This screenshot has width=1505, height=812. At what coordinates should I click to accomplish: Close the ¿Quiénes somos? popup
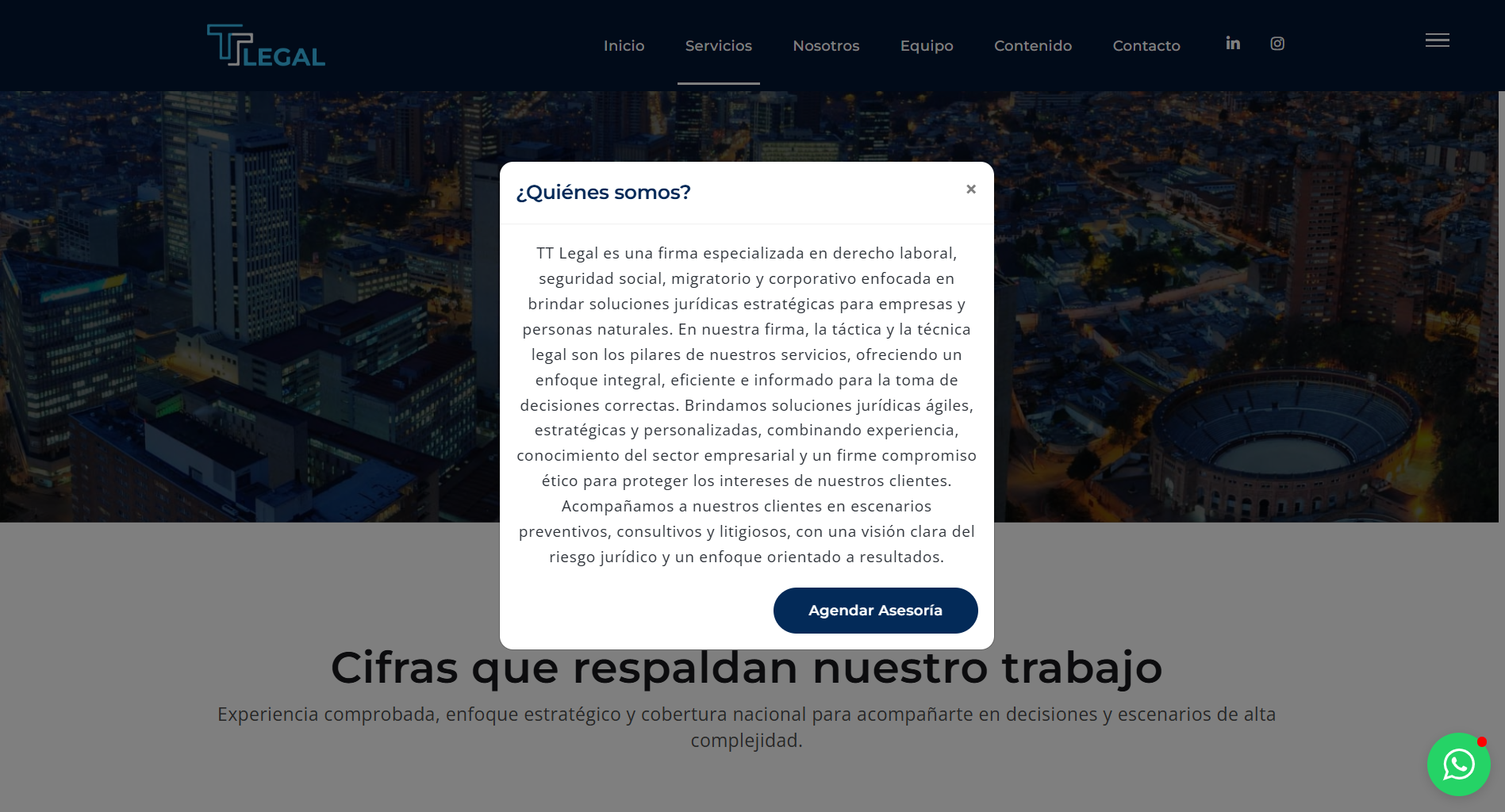coord(970,190)
